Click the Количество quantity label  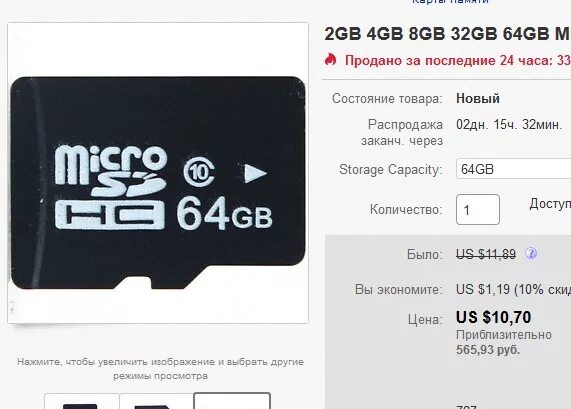406,210
